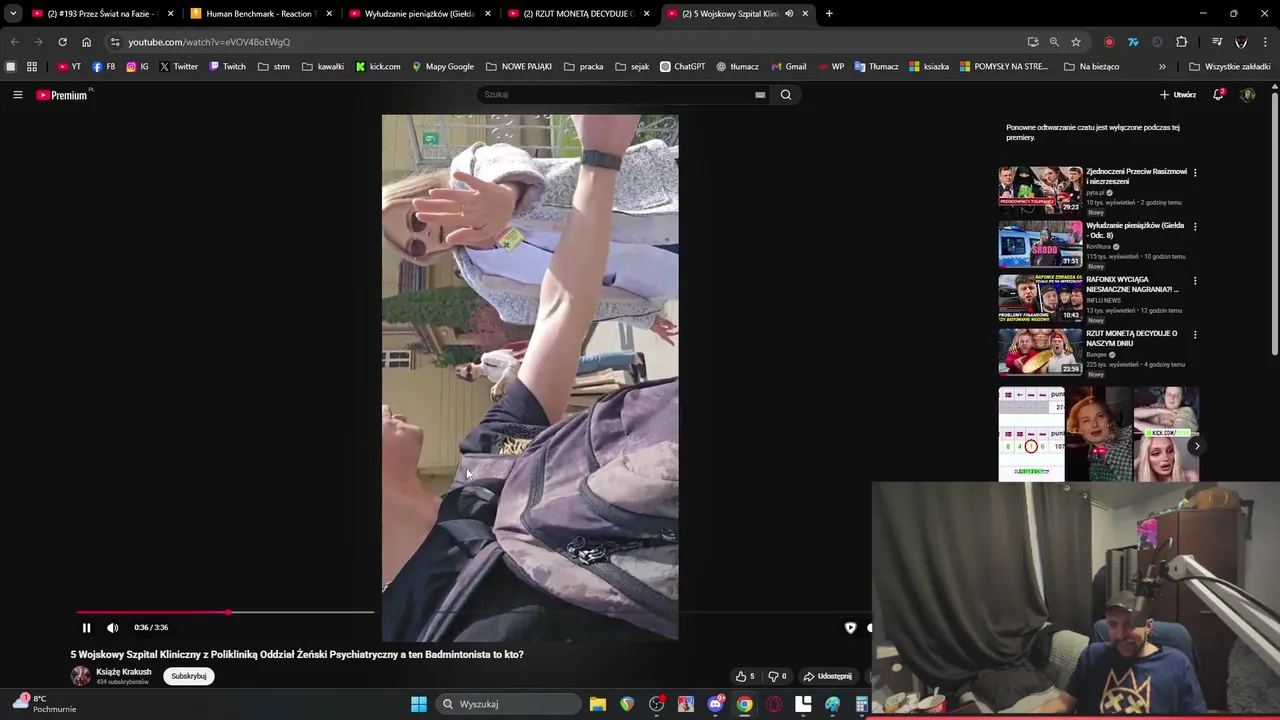1280x720 pixels.
Task: Open the Twitch bookmark
Action: pos(227,67)
